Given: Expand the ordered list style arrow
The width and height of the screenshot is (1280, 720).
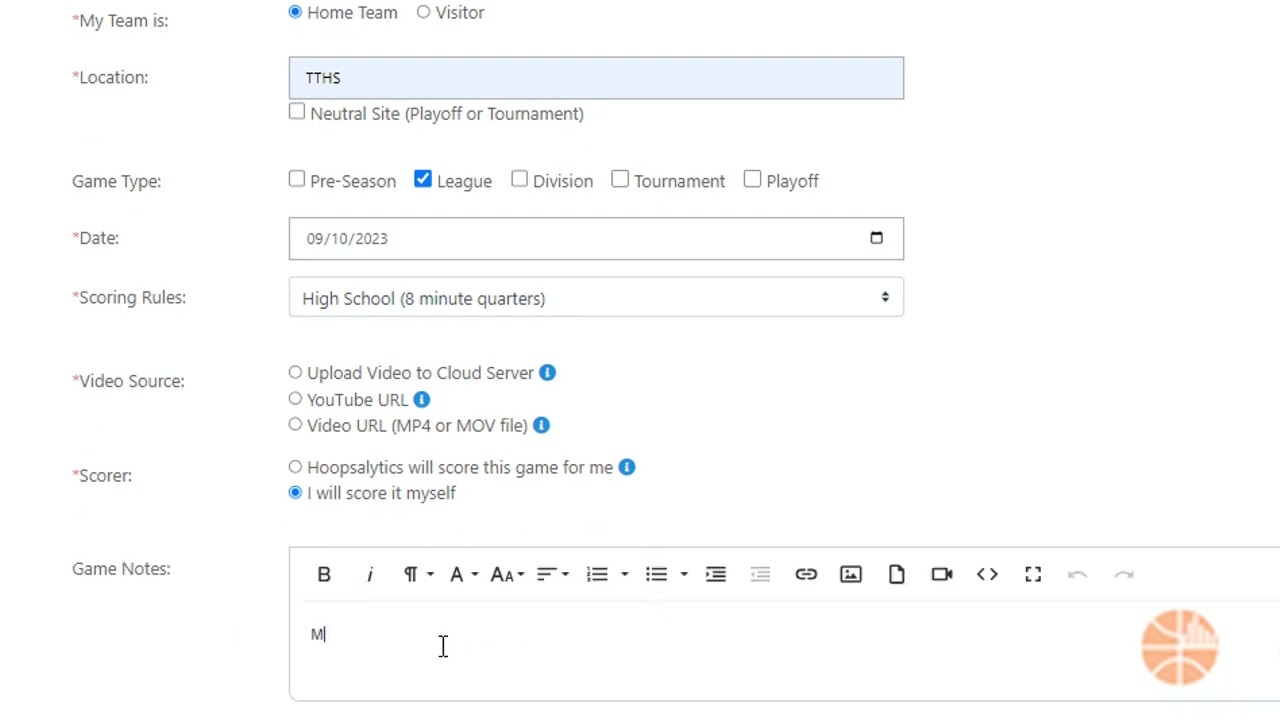Looking at the screenshot, I should [x=624, y=574].
